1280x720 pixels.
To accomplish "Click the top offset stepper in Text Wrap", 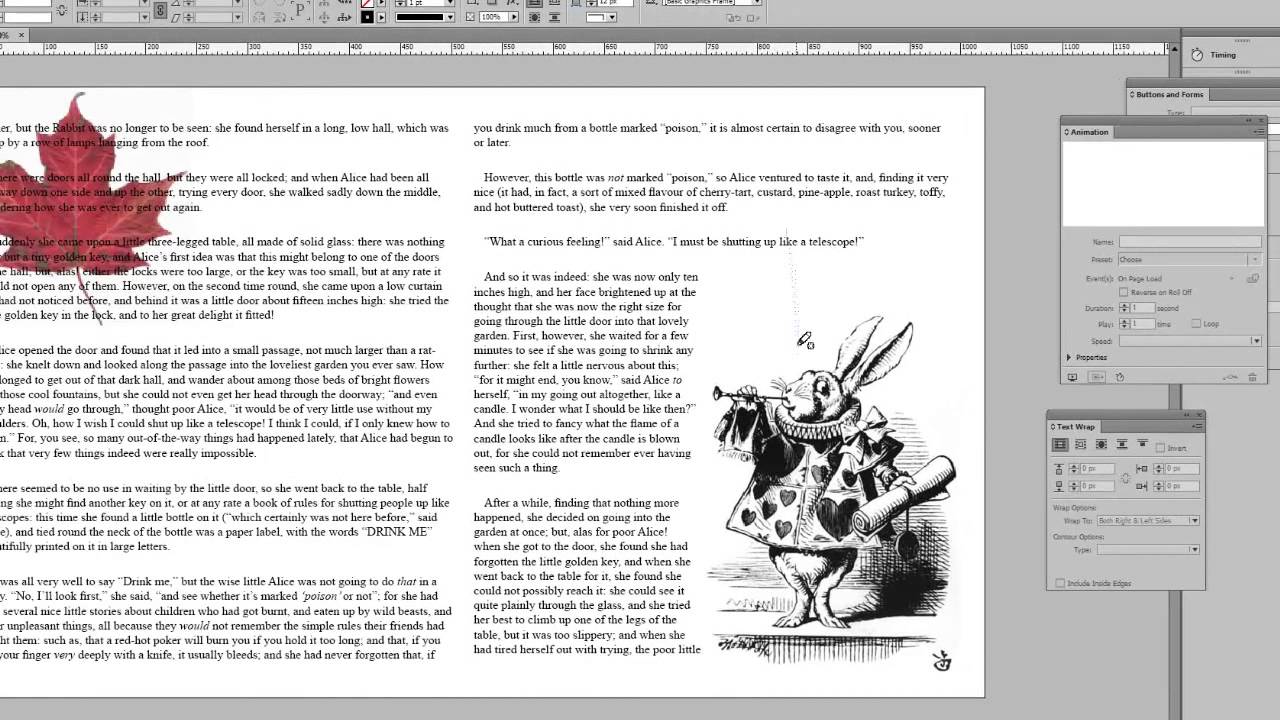I will [1075, 468].
